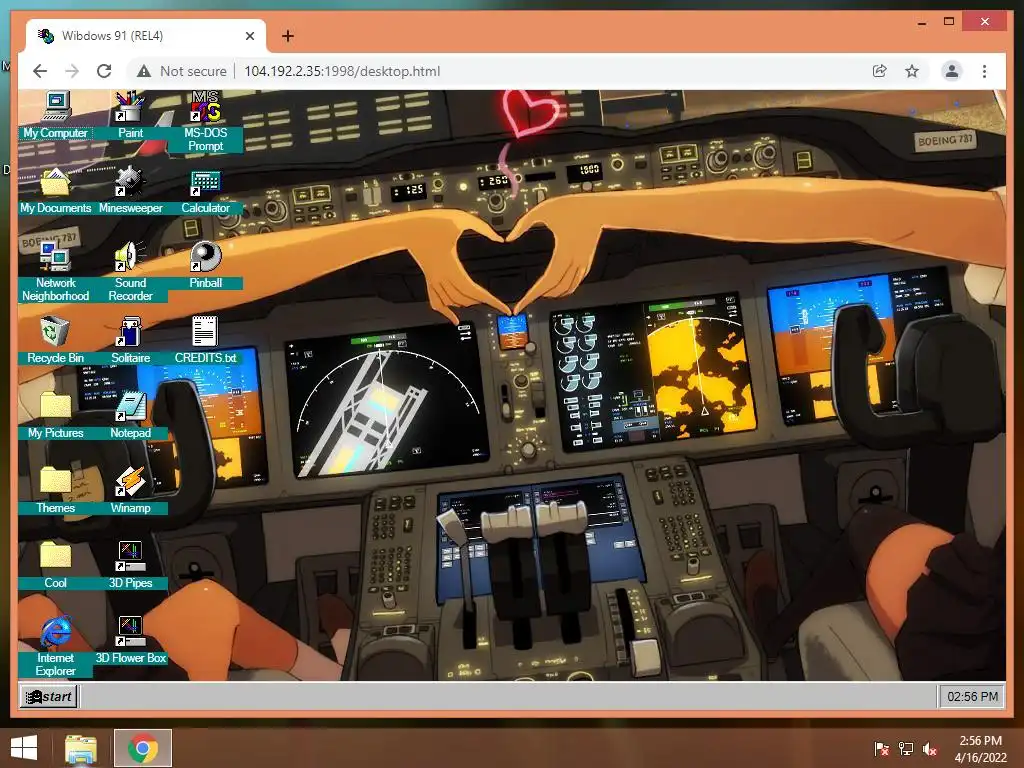Open the system clock showing 4/16/2022
The height and width of the screenshot is (768, 1024).
pyautogui.click(x=980, y=749)
